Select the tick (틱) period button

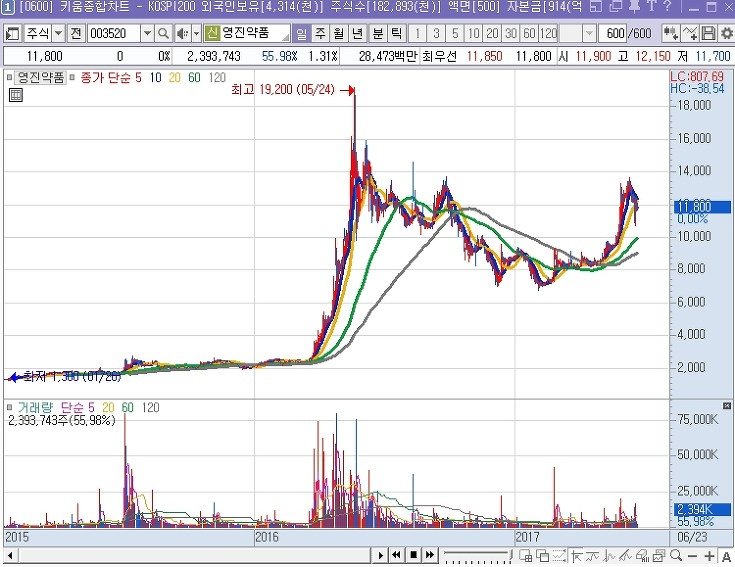coord(397,33)
